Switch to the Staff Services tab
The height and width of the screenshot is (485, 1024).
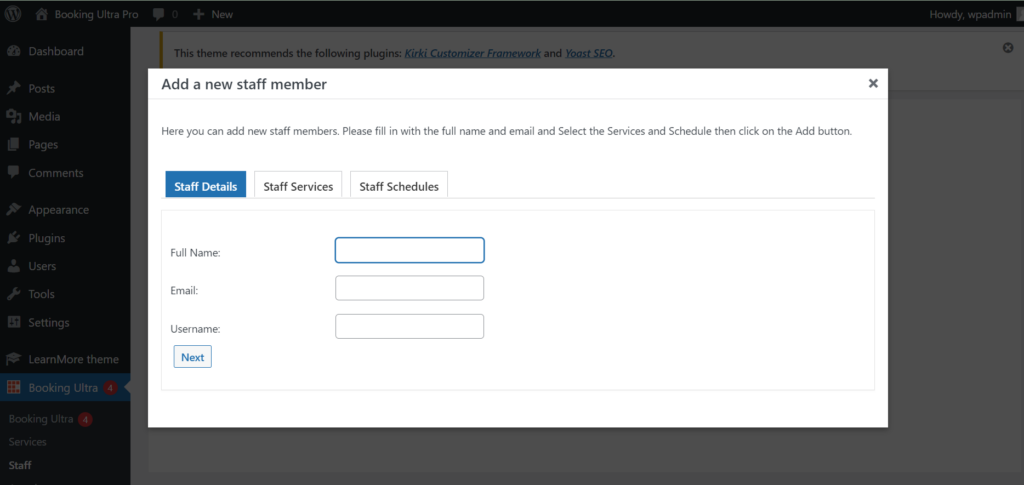tap(298, 185)
